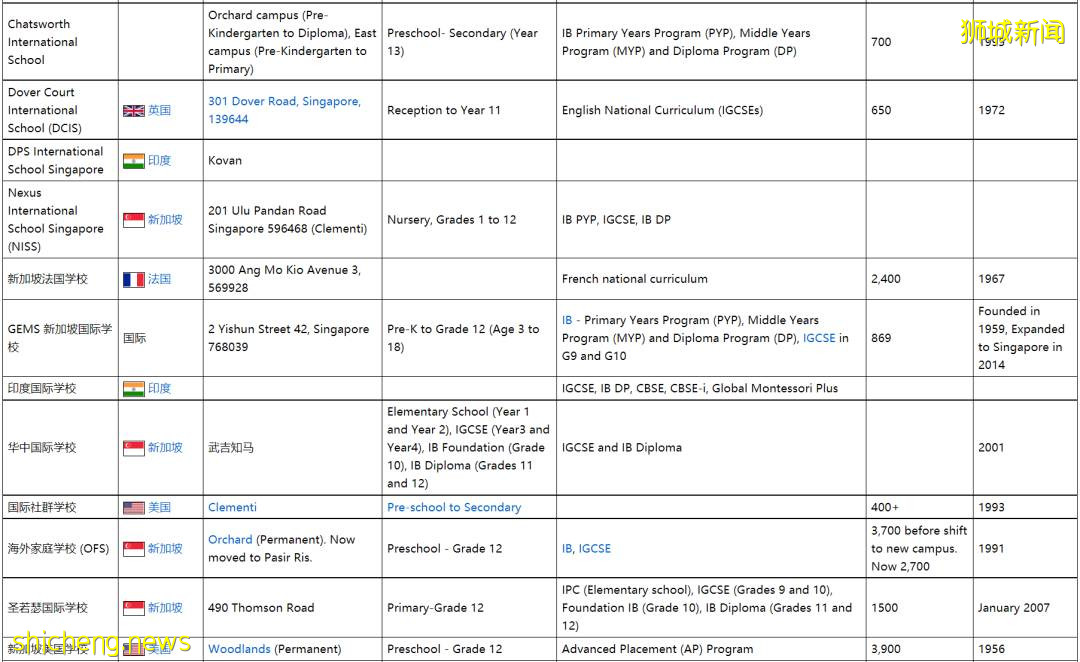Click Singapore flag in the Nexus row

tap(133, 220)
